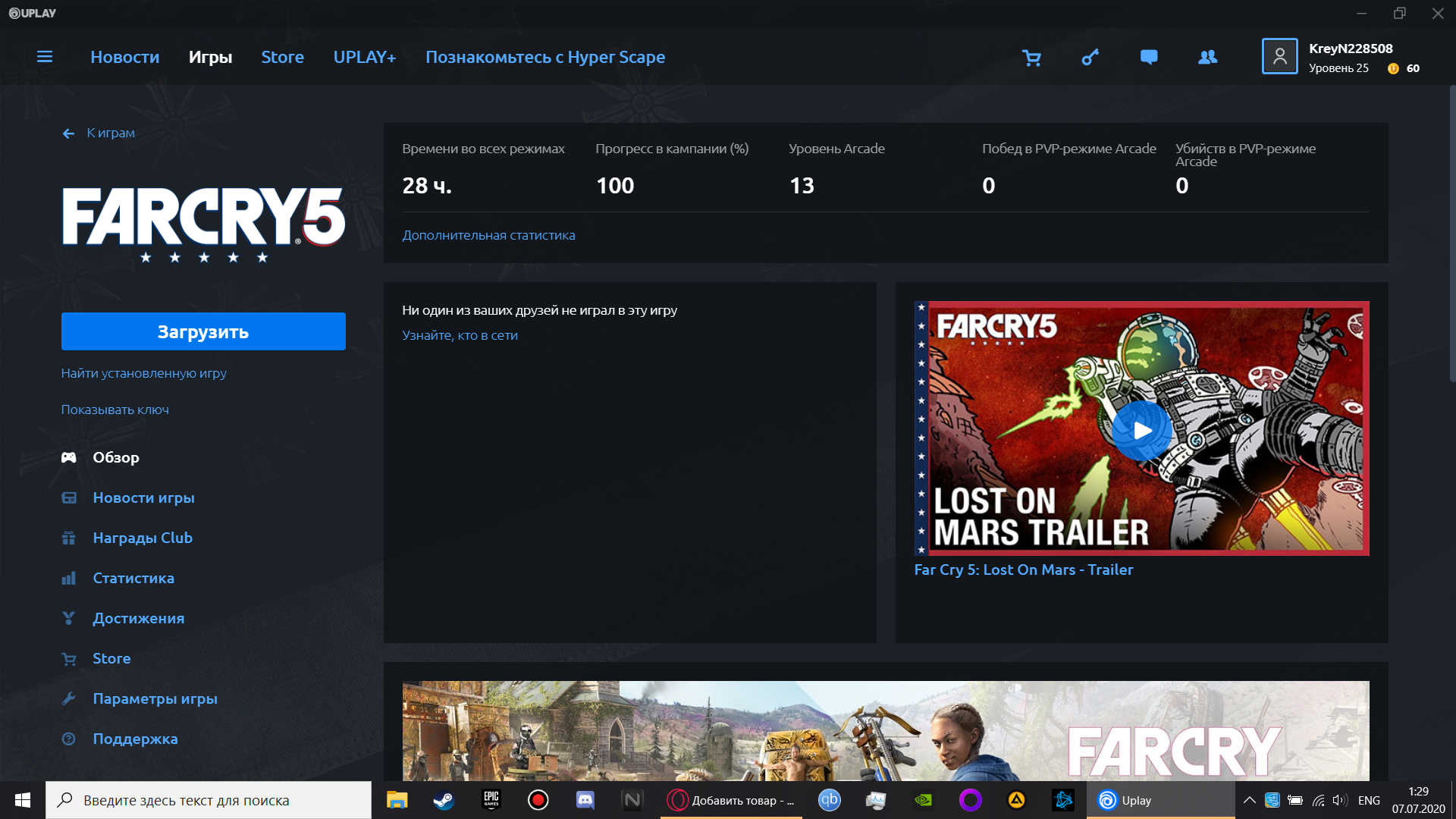Open the NVIDIA icon in the taskbar
This screenshot has height=819, width=1456.
coord(923,800)
